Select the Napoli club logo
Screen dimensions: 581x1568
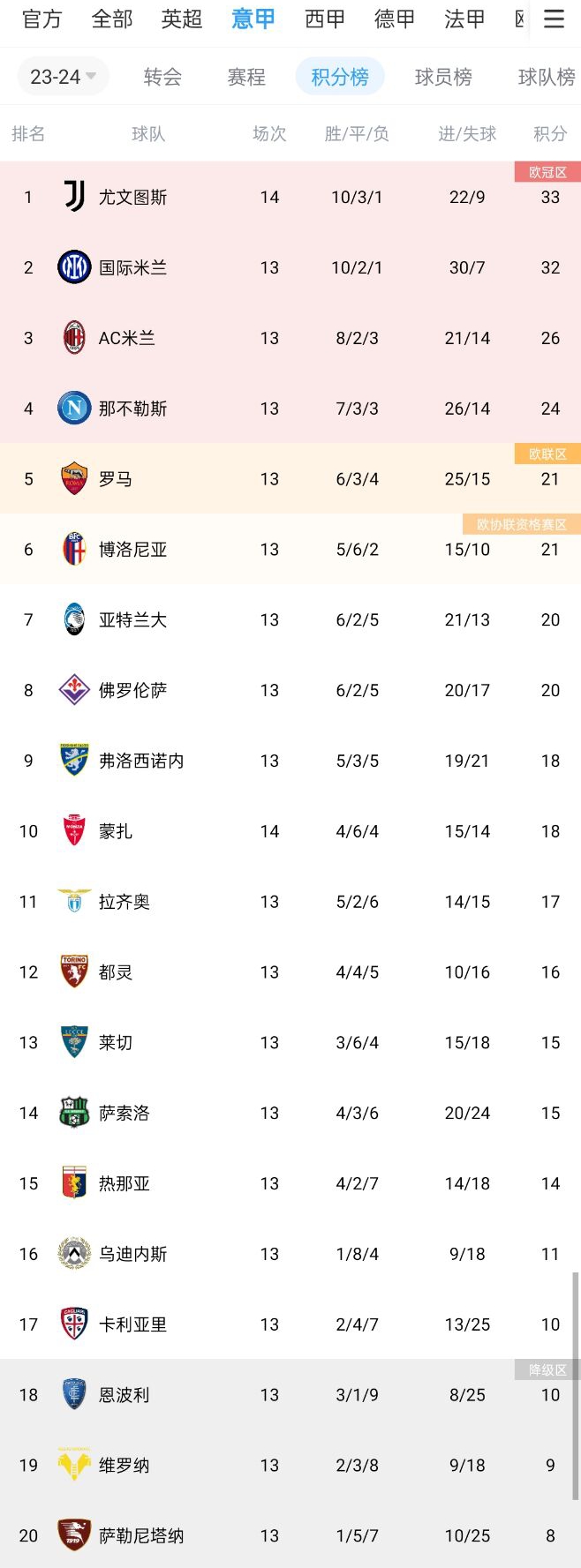tap(74, 409)
